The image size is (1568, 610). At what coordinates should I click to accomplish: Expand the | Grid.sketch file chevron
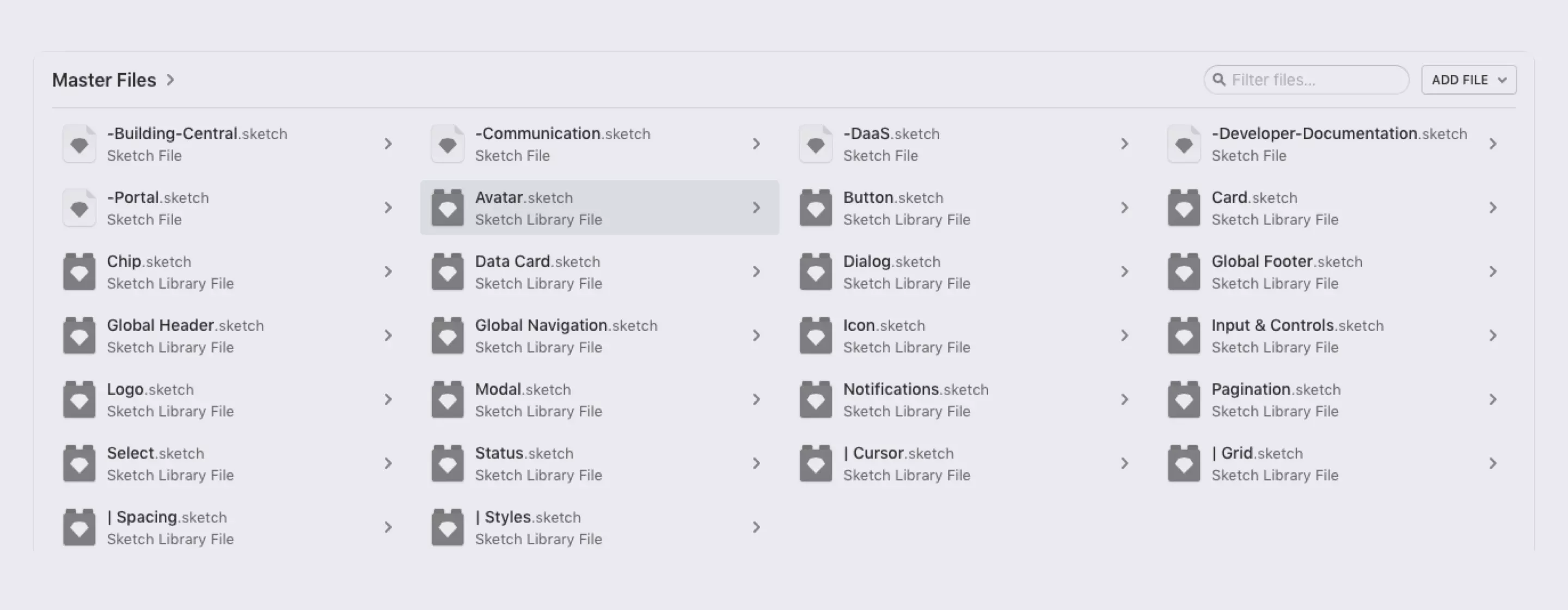coord(1492,463)
